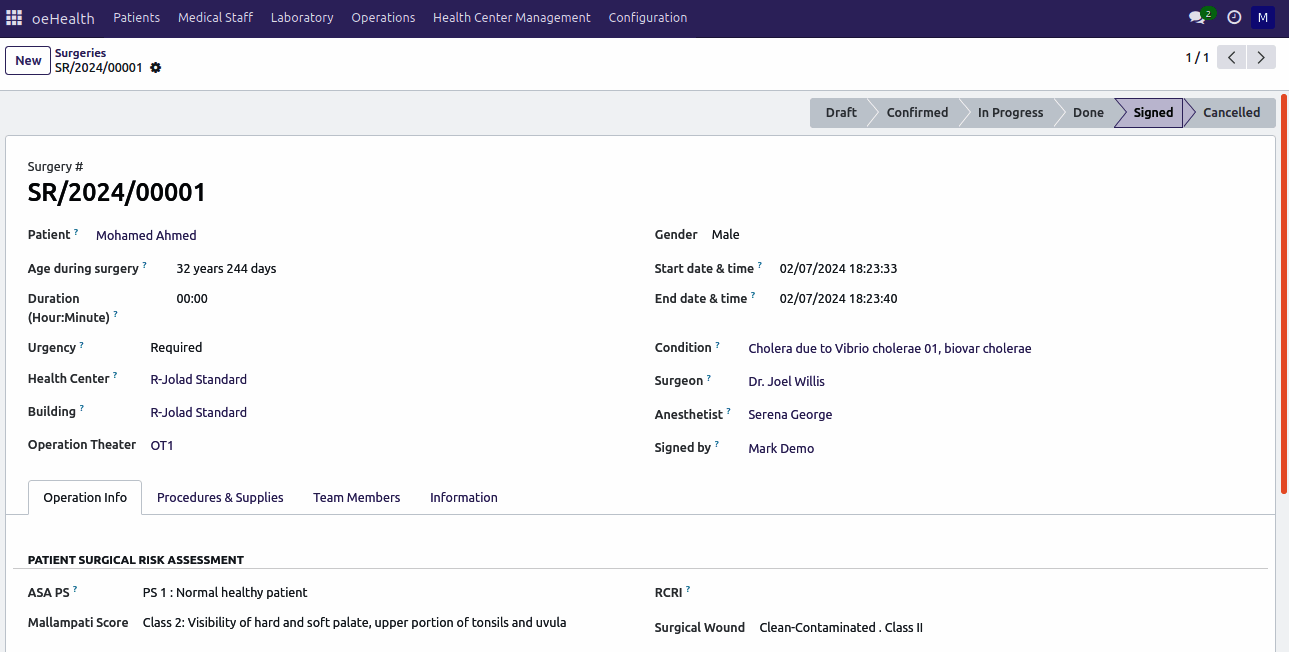Image resolution: width=1289 pixels, height=652 pixels.
Task: Click the pager 1 / 1 counter
Action: (1197, 58)
